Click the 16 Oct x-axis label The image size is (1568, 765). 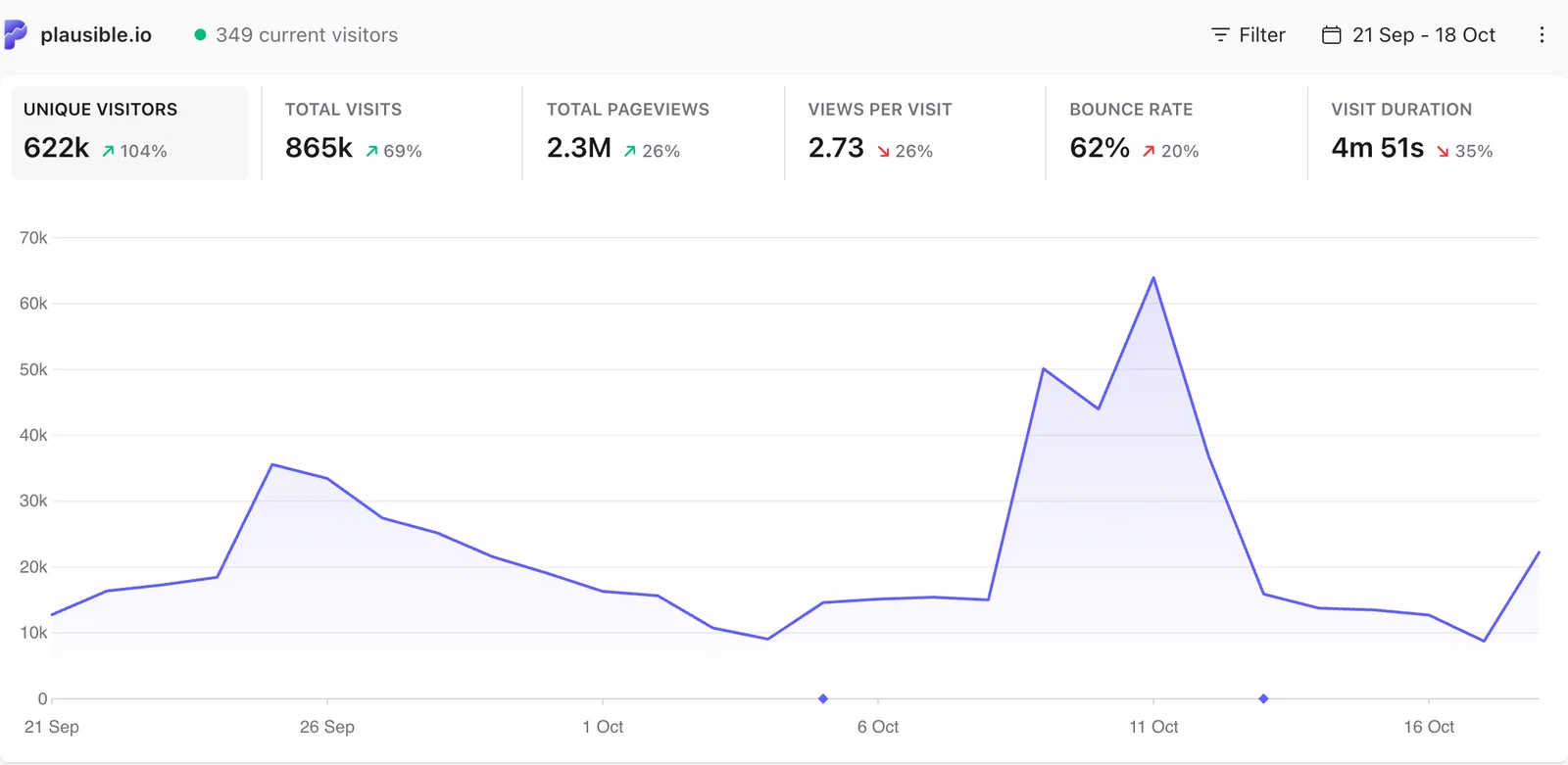[1429, 727]
